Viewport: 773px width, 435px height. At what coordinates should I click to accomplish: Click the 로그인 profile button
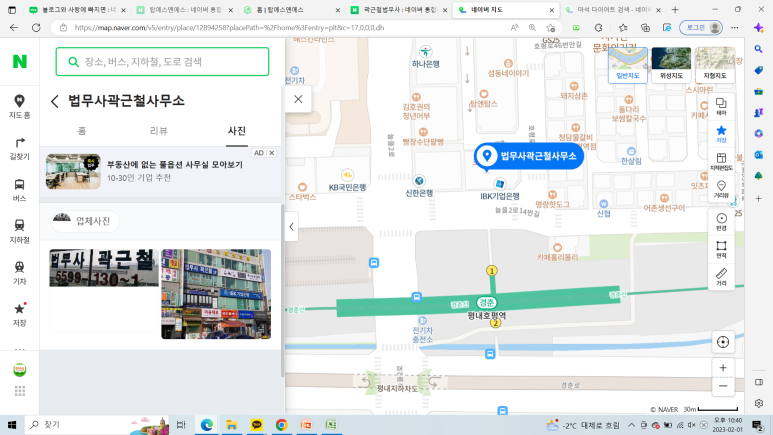[x=701, y=28]
